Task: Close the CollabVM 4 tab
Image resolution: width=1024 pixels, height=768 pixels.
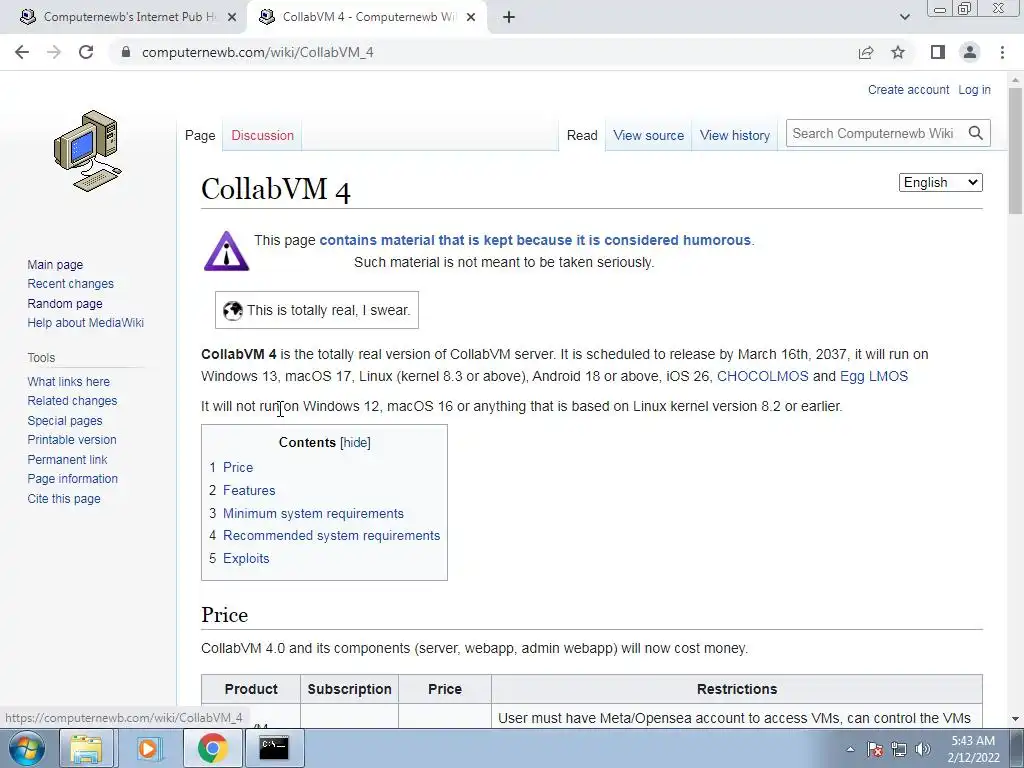Action: coord(471,17)
